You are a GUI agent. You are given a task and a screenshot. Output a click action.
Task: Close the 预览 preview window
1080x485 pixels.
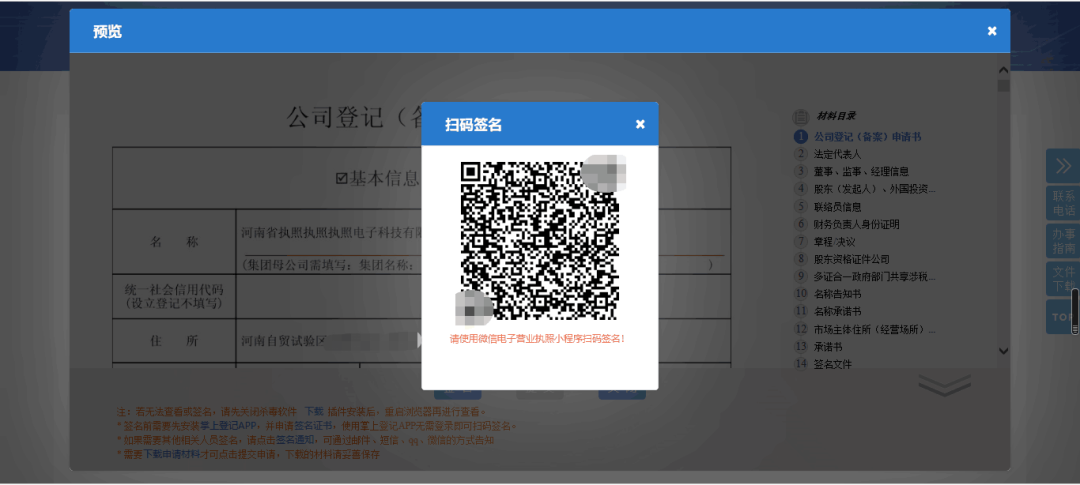(x=992, y=31)
